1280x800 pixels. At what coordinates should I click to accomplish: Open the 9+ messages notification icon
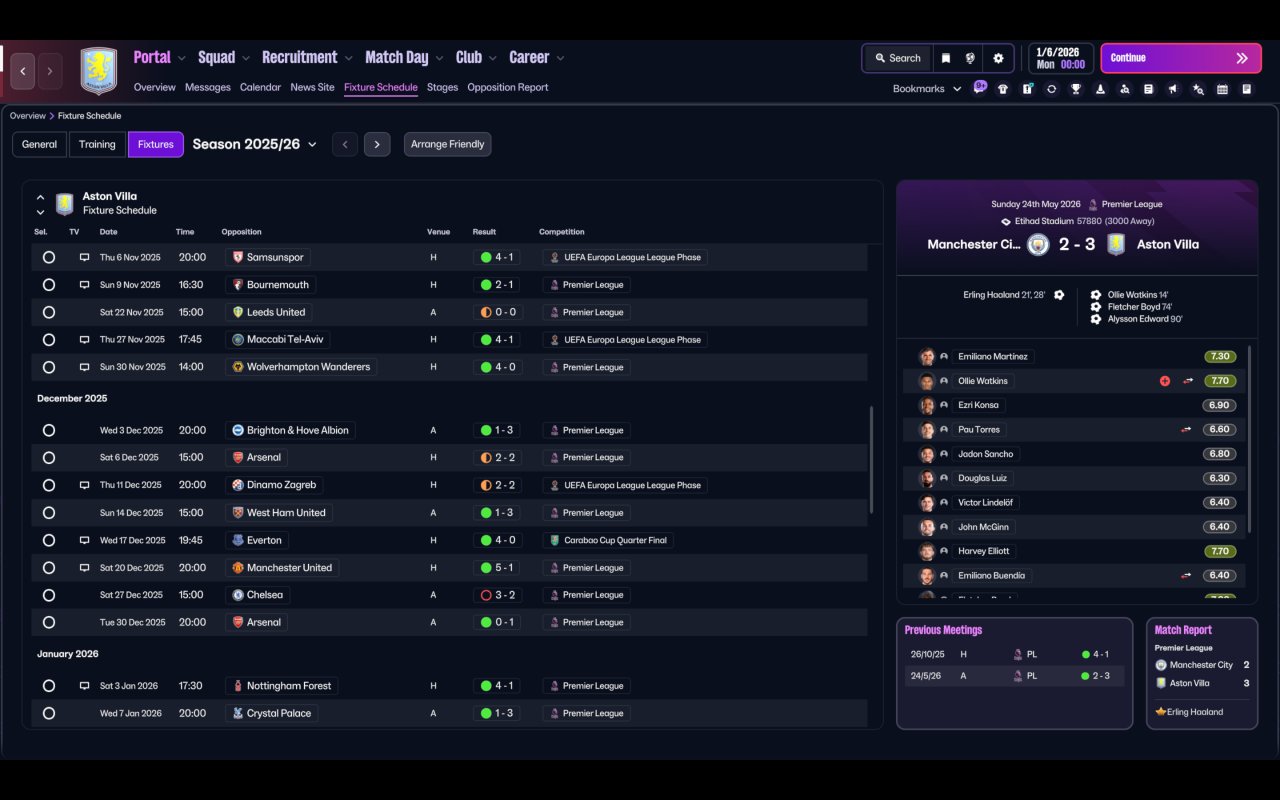[x=980, y=88]
